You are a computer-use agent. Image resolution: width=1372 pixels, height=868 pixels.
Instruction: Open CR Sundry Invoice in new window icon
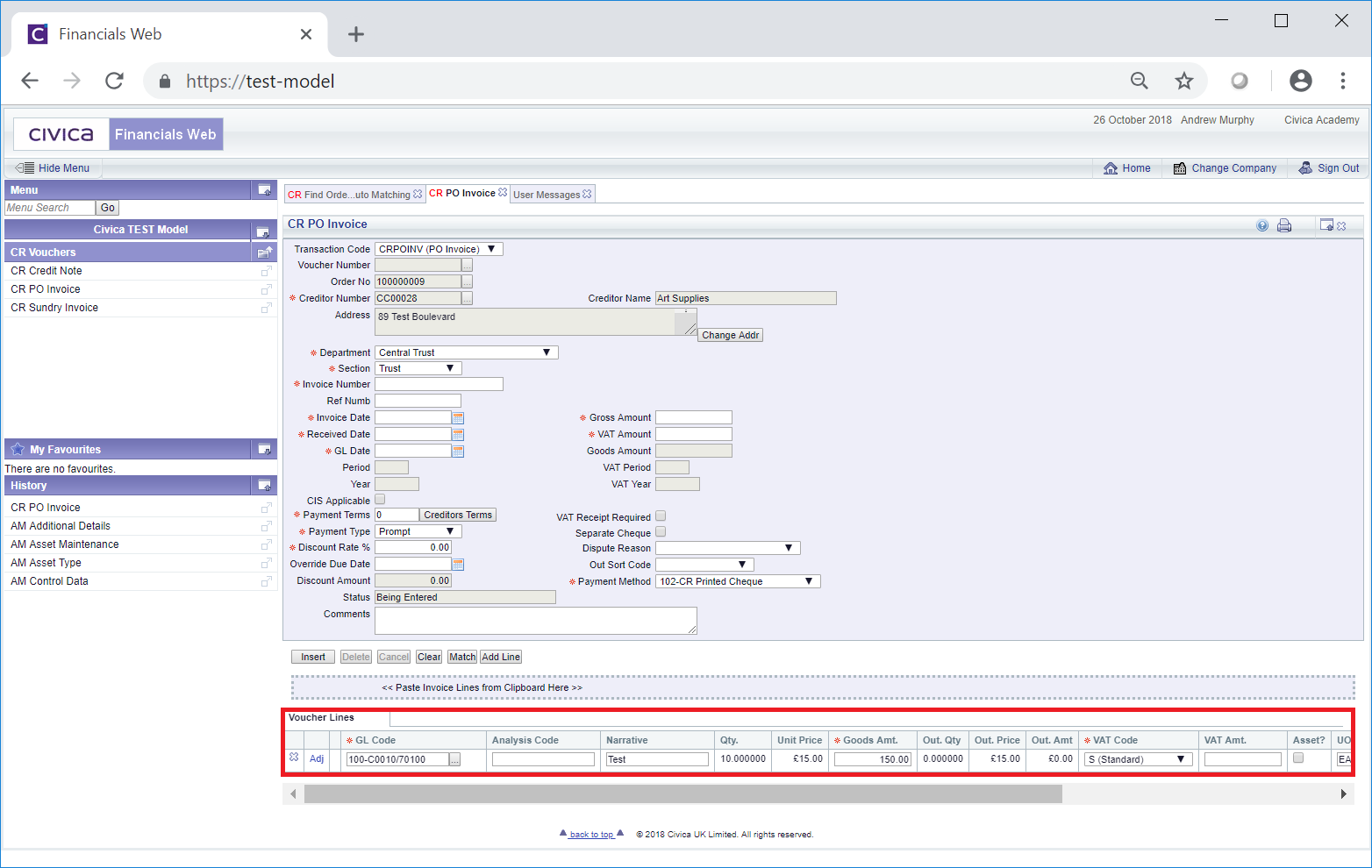pos(267,308)
